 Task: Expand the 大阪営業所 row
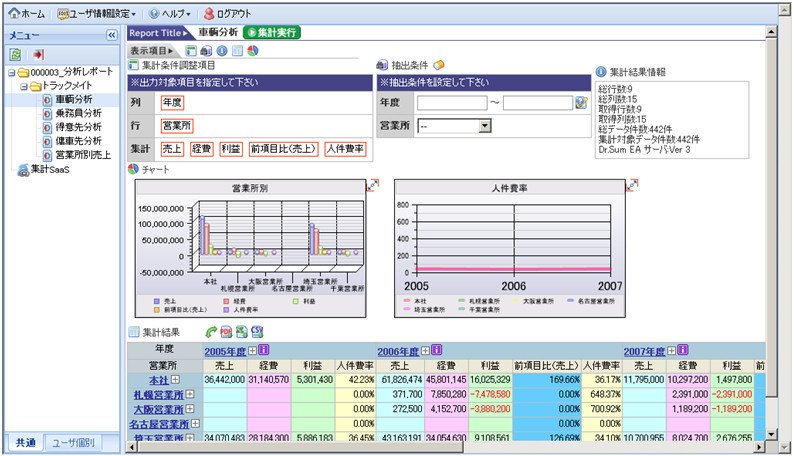[190, 408]
